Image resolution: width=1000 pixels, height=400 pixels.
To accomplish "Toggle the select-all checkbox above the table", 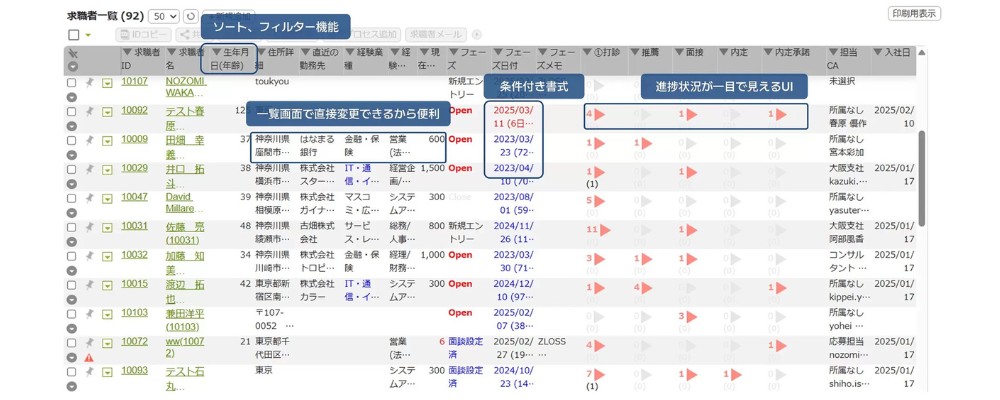I will [x=73, y=35].
